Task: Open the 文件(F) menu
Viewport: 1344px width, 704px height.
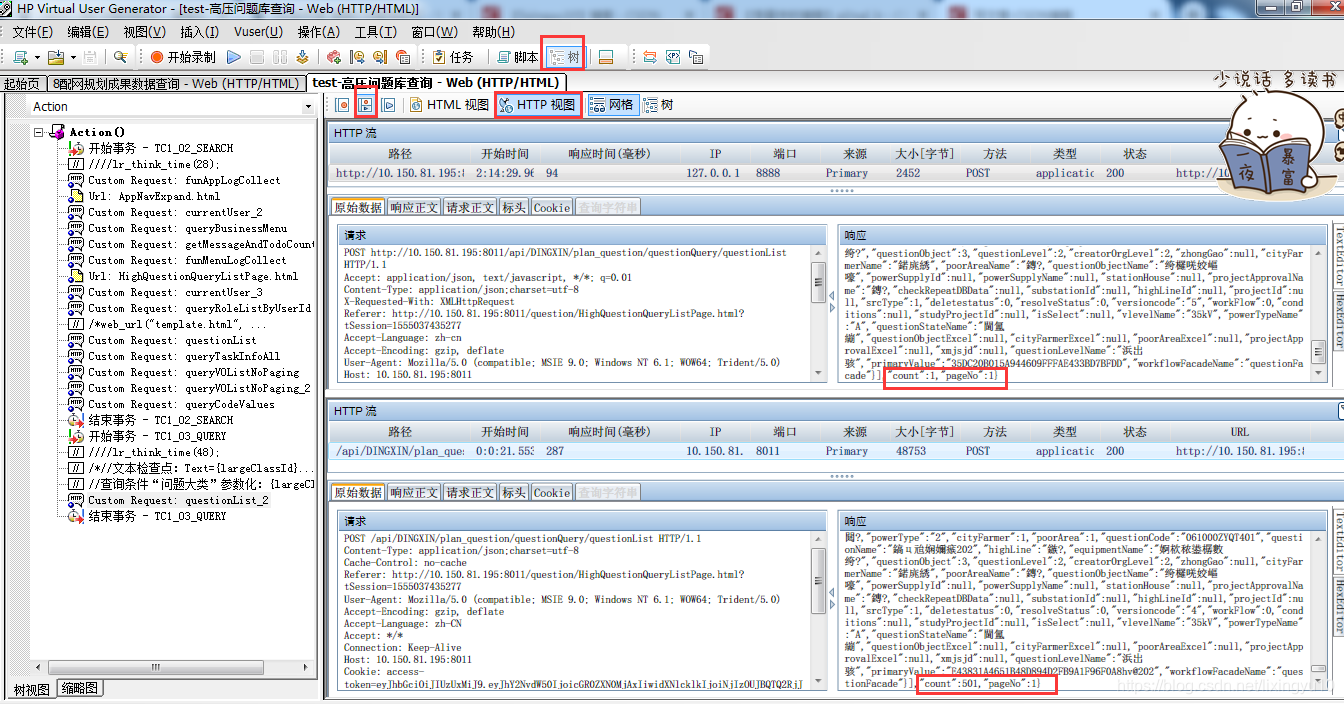Action: tap(32, 32)
